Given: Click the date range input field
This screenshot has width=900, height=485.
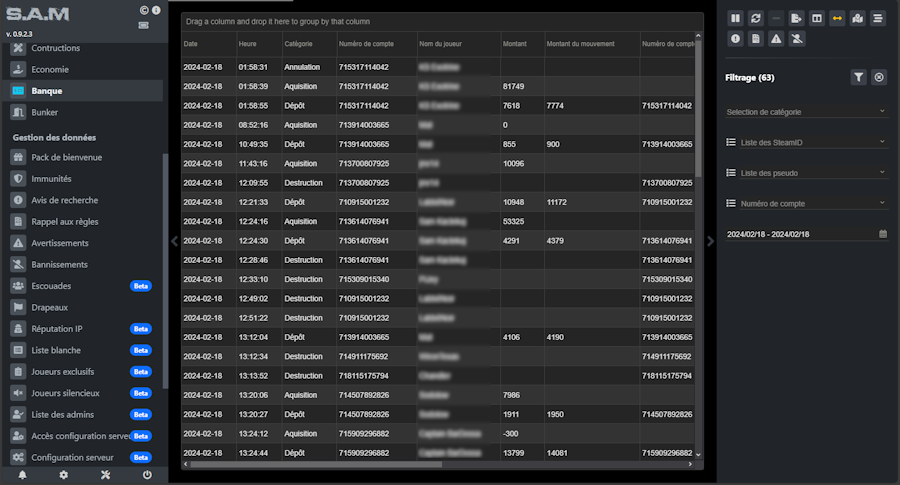Looking at the screenshot, I should (800, 234).
